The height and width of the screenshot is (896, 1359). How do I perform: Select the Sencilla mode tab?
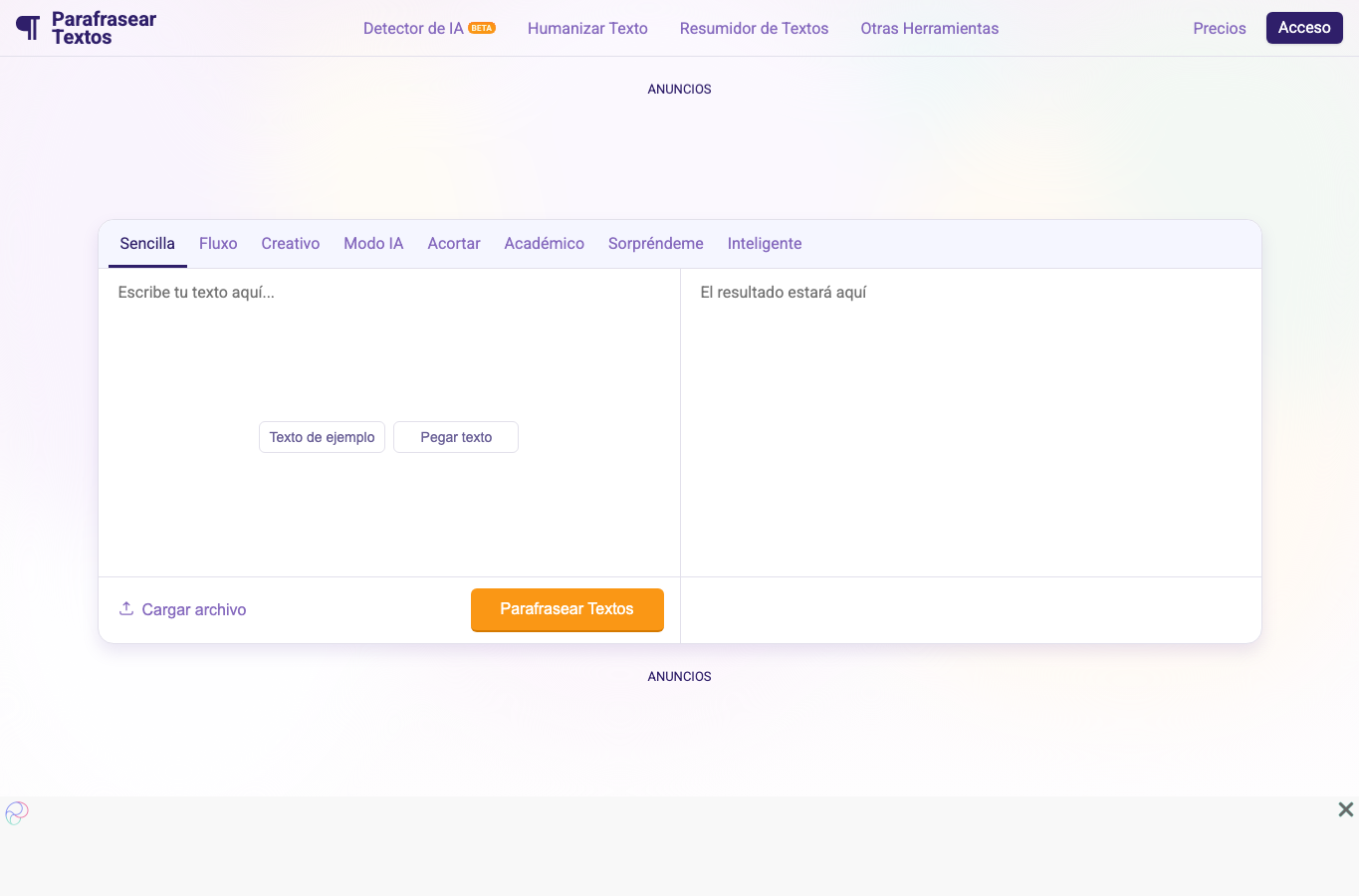click(x=147, y=244)
